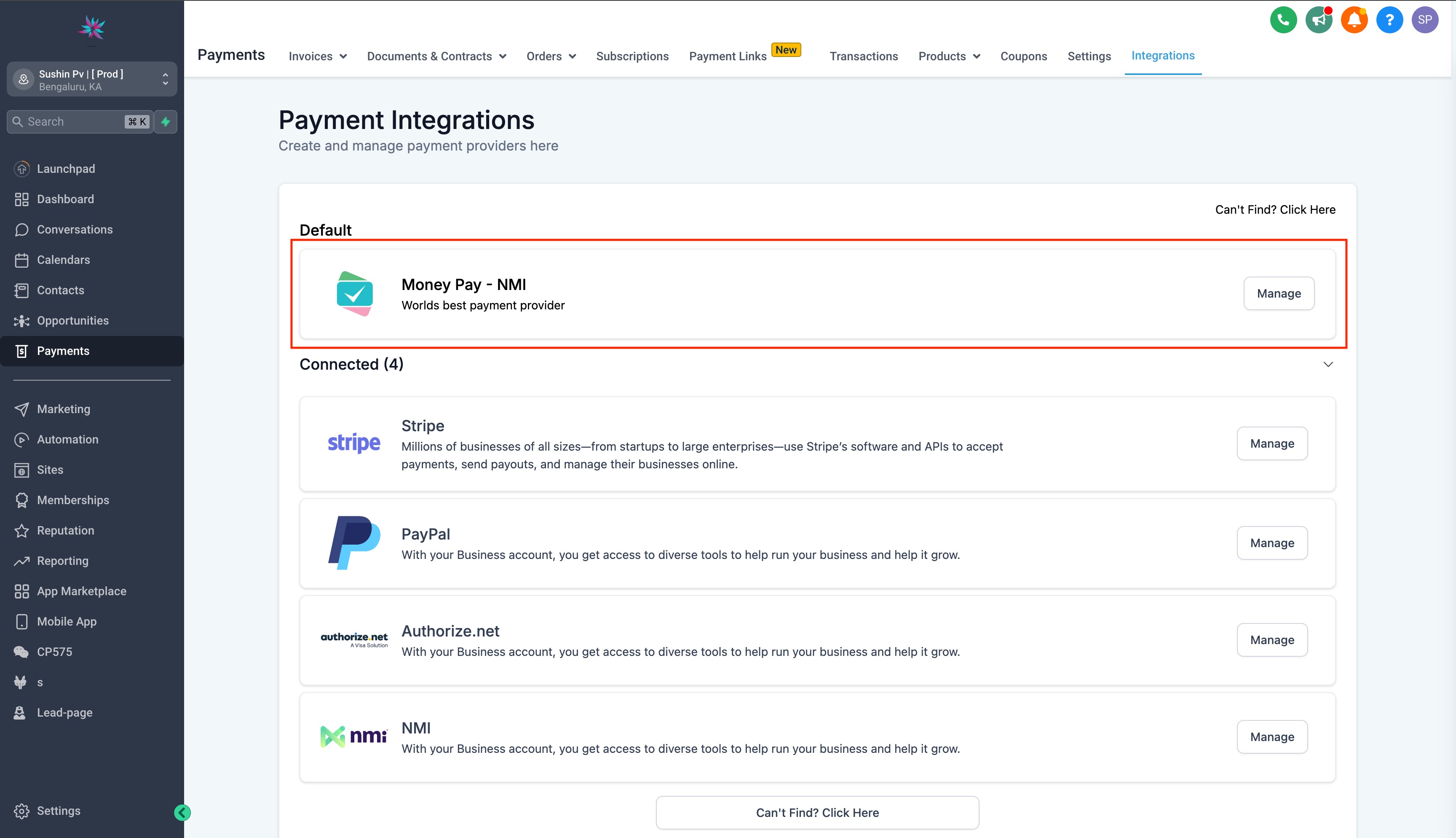Screen dimensions: 1456x838
Task: Expand the Documents & Contracts dropdown
Action: pyautogui.click(x=437, y=56)
